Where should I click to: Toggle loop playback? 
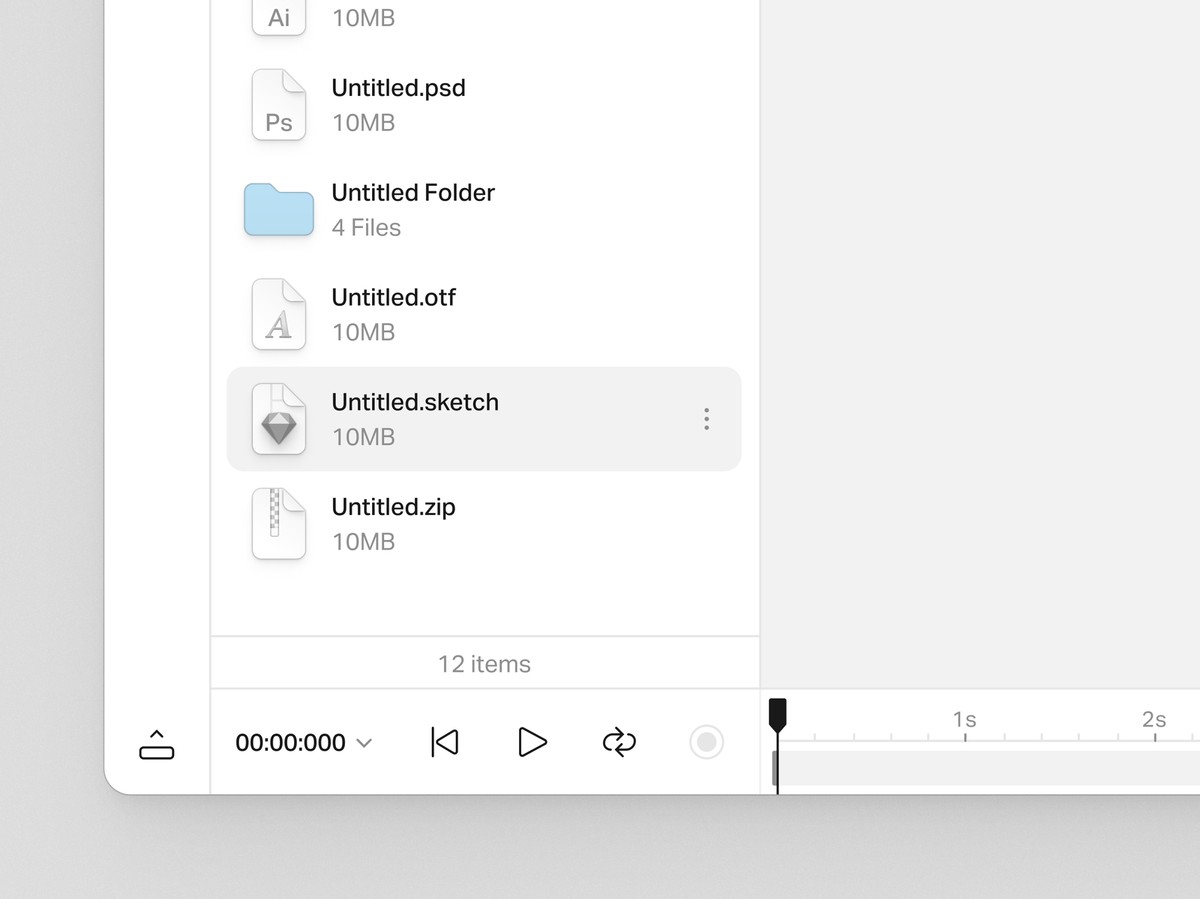(619, 742)
